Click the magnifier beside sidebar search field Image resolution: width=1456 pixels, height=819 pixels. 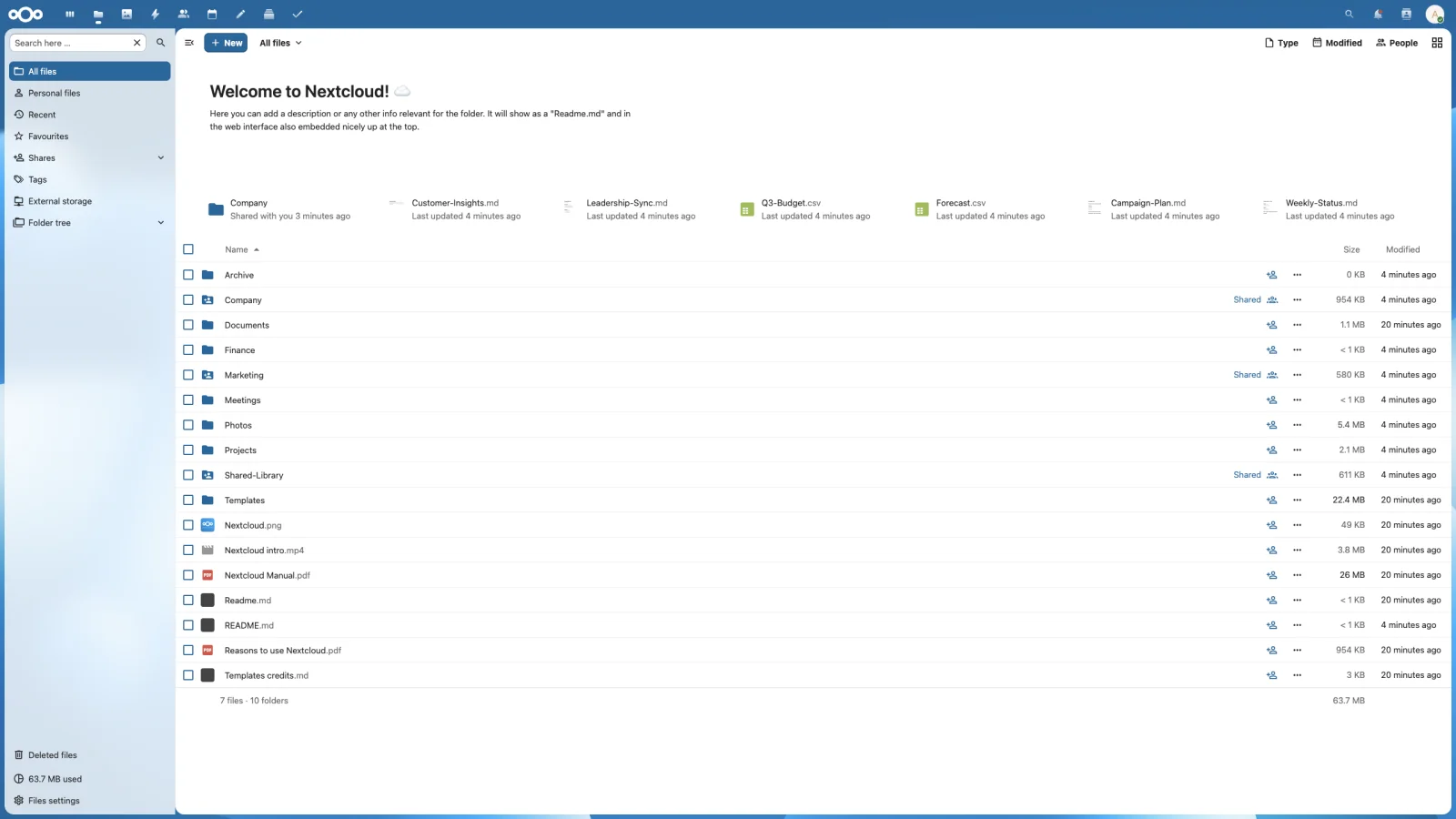coord(161,43)
